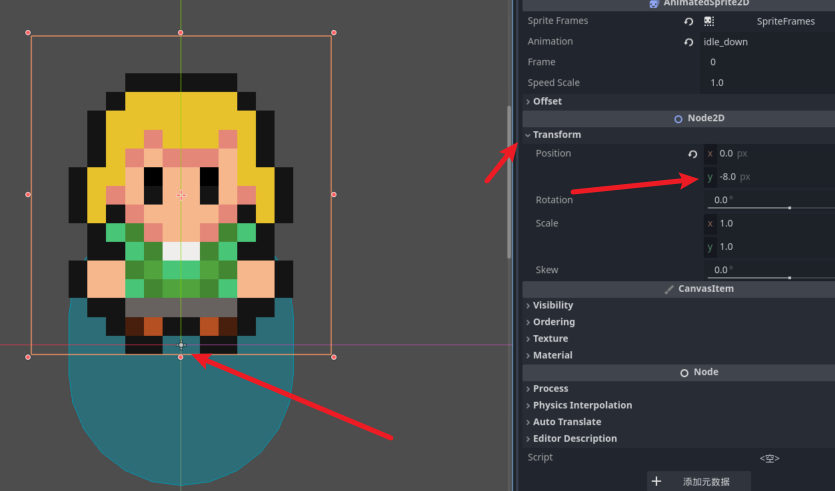Expand the Material section
This screenshot has height=491, width=835.
point(552,355)
